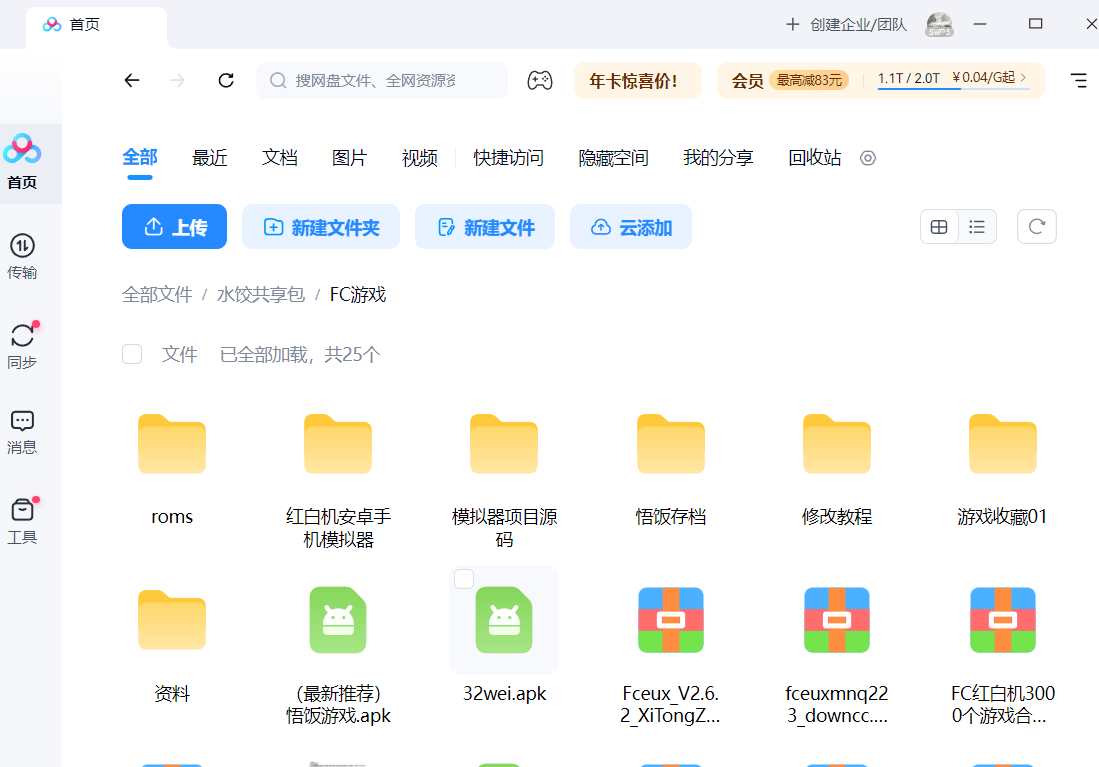
Task: Click the 悟饭存档 folder name
Action: pos(671,517)
